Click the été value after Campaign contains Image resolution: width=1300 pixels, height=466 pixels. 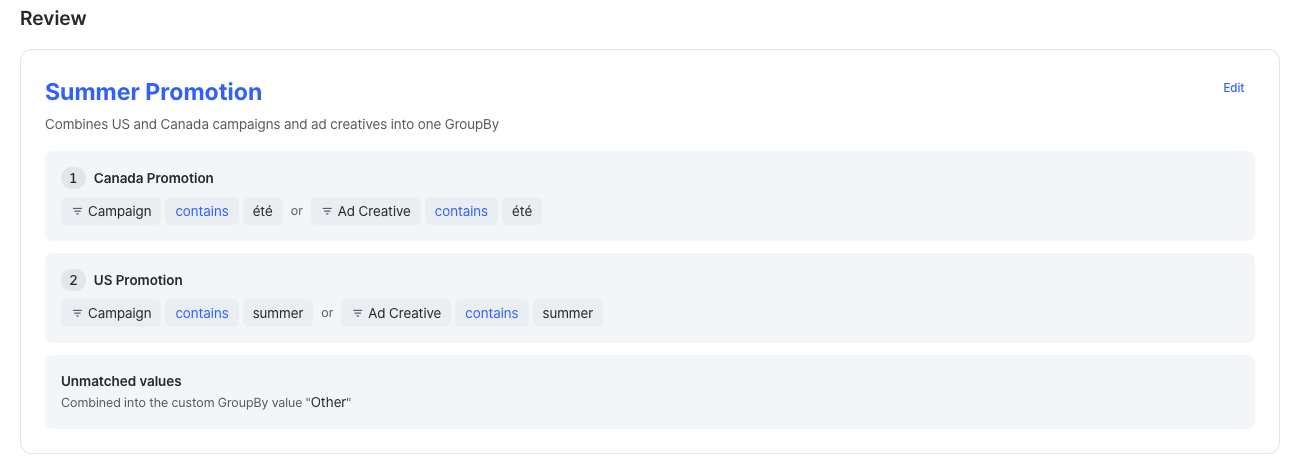coord(263,211)
